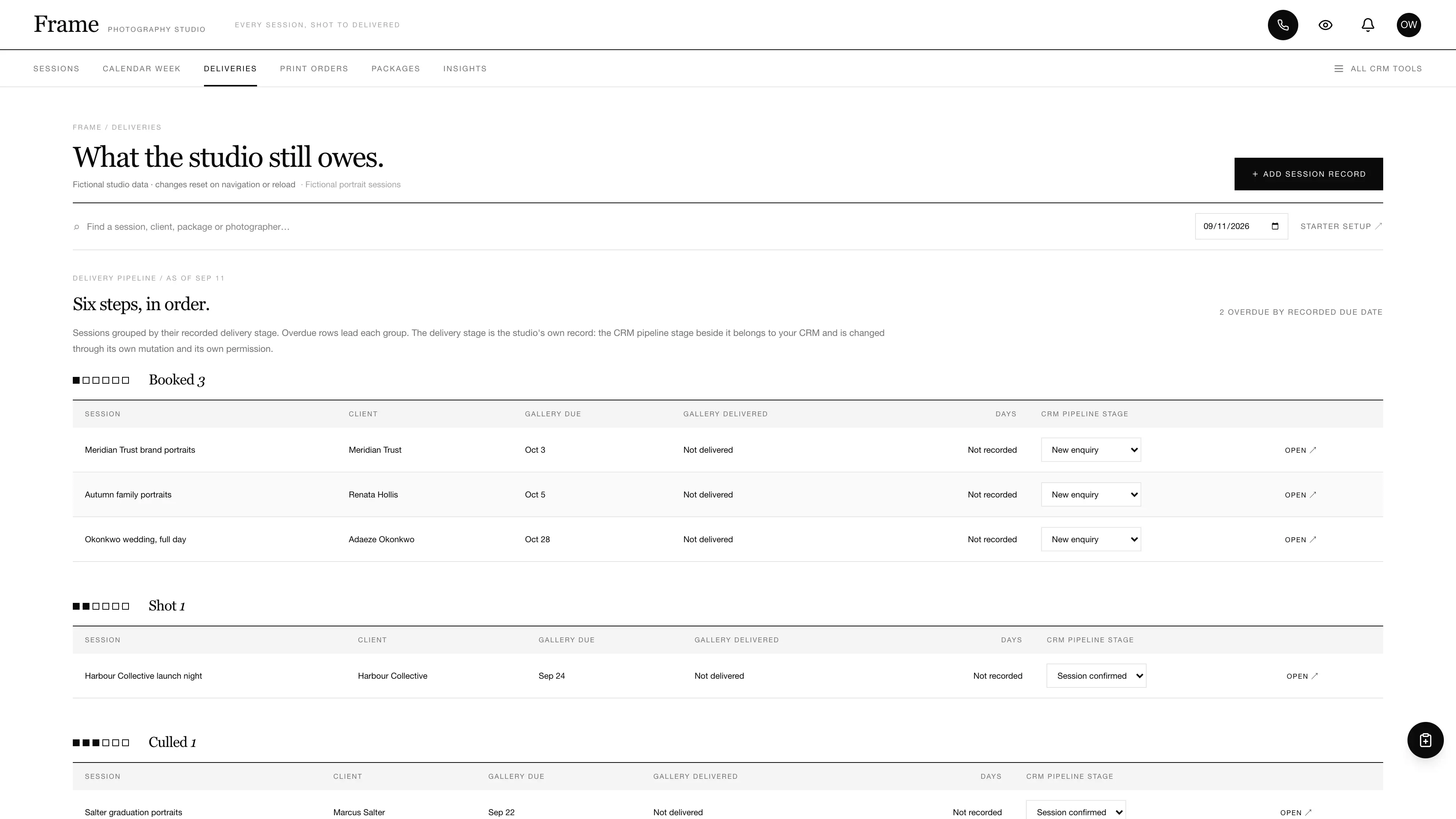Screen dimensions: 1456x819
Task: Click the Add Session Record button
Action: coord(1308,174)
